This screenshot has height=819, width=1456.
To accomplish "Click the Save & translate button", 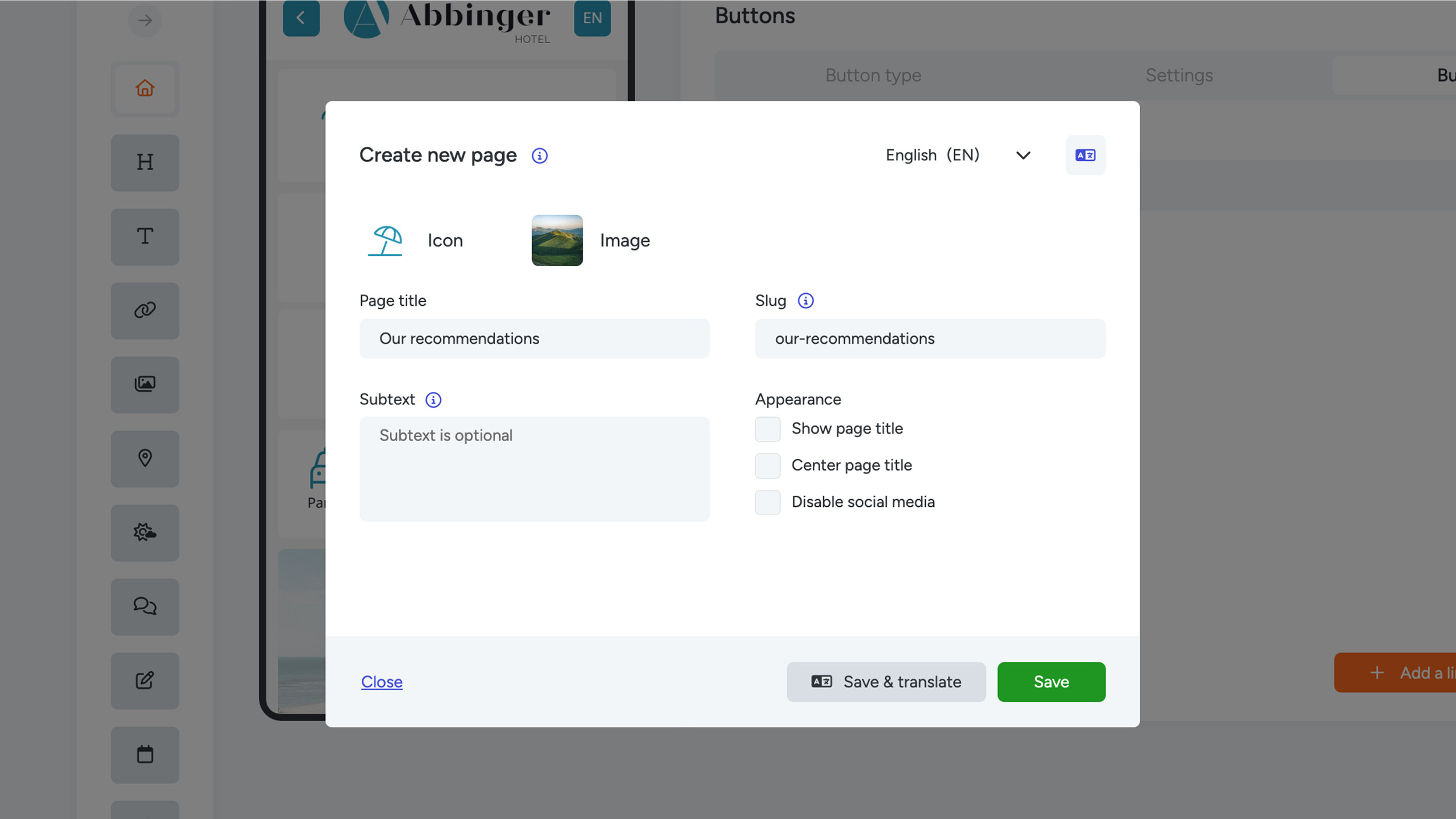I will pos(886,682).
